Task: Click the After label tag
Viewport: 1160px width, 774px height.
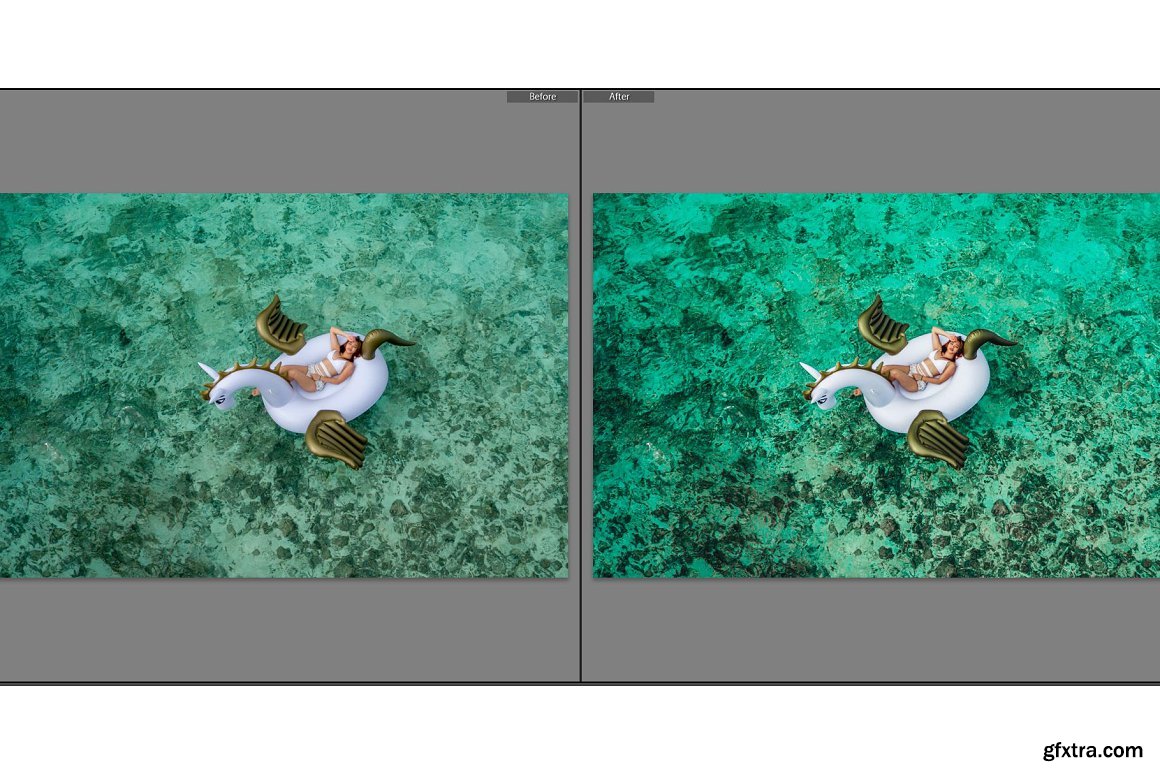Action: click(619, 97)
